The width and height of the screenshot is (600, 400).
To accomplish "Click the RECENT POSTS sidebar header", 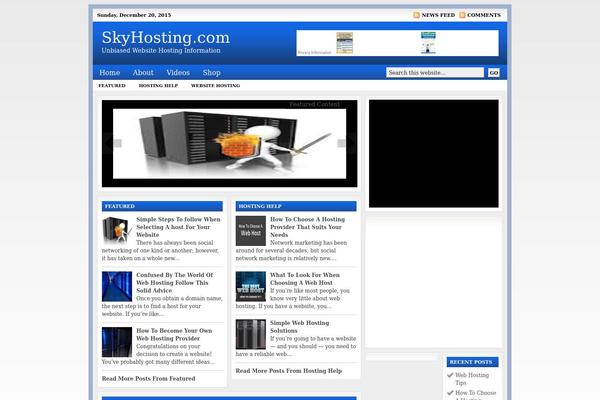I will coord(473,362).
